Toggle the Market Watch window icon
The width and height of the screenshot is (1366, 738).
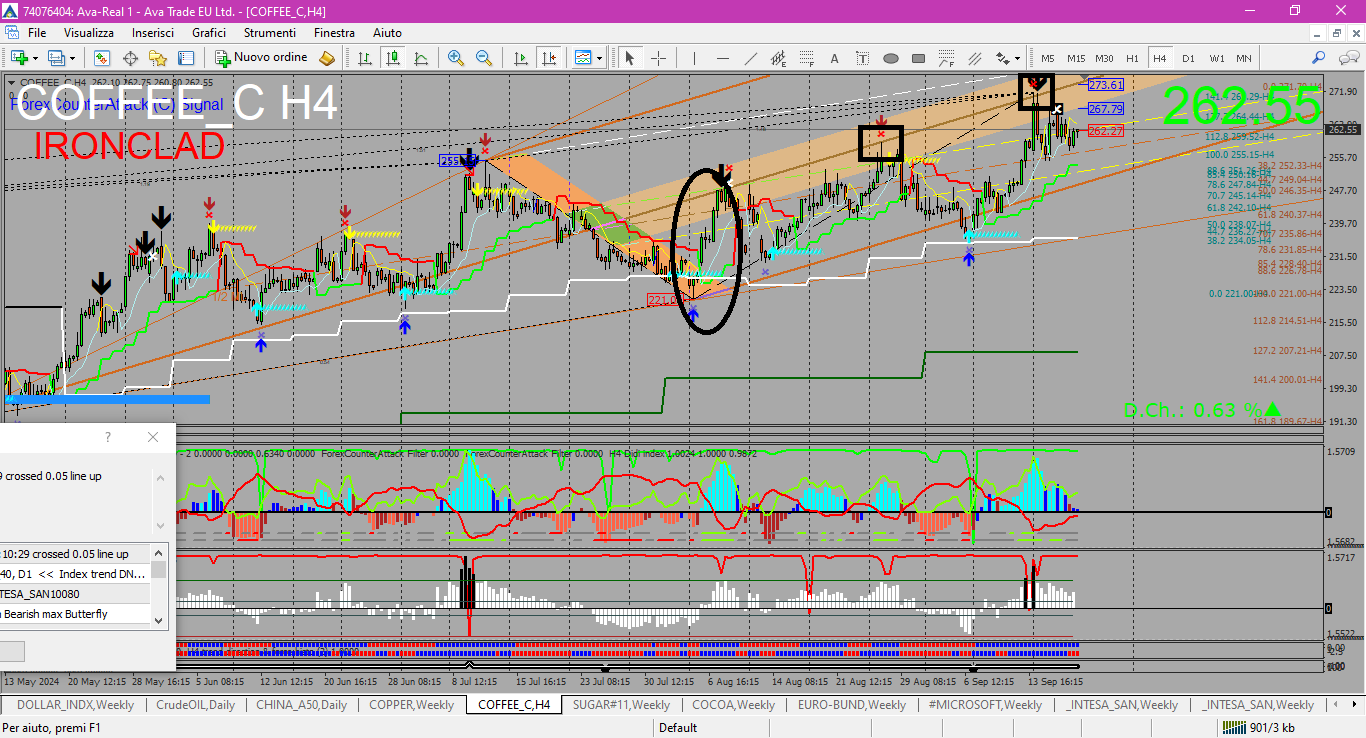tap(104, 58)
